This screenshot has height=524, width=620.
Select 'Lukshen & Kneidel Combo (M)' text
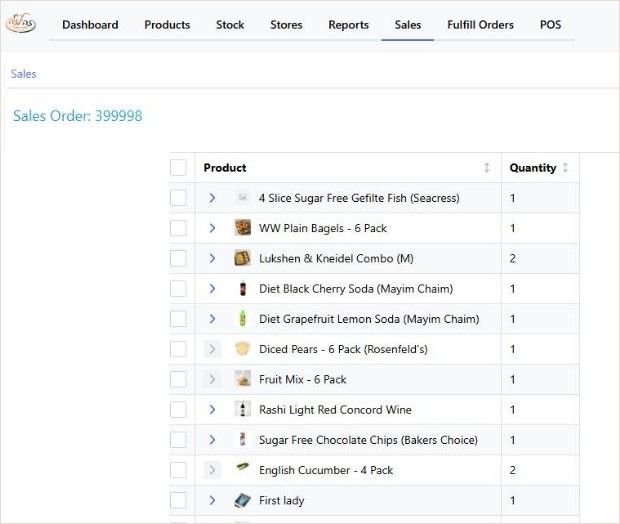click(x=336, y=258)
